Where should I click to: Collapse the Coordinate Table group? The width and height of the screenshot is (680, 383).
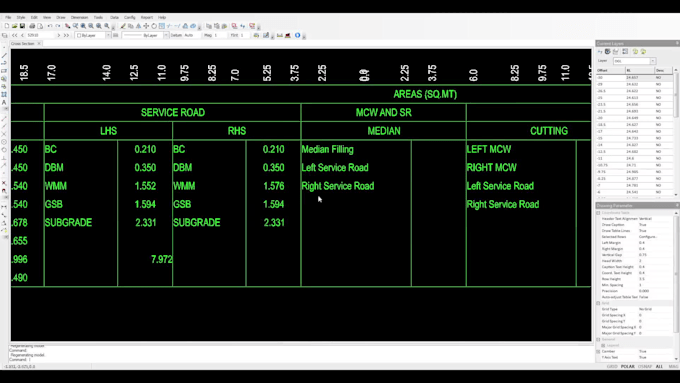pyautogui.click(x=598, y=213)
